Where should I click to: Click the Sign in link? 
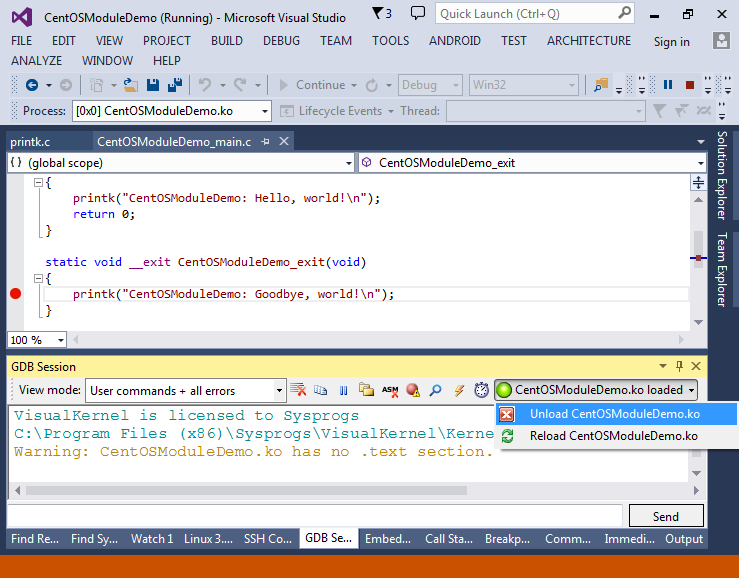tap(671, 42)
